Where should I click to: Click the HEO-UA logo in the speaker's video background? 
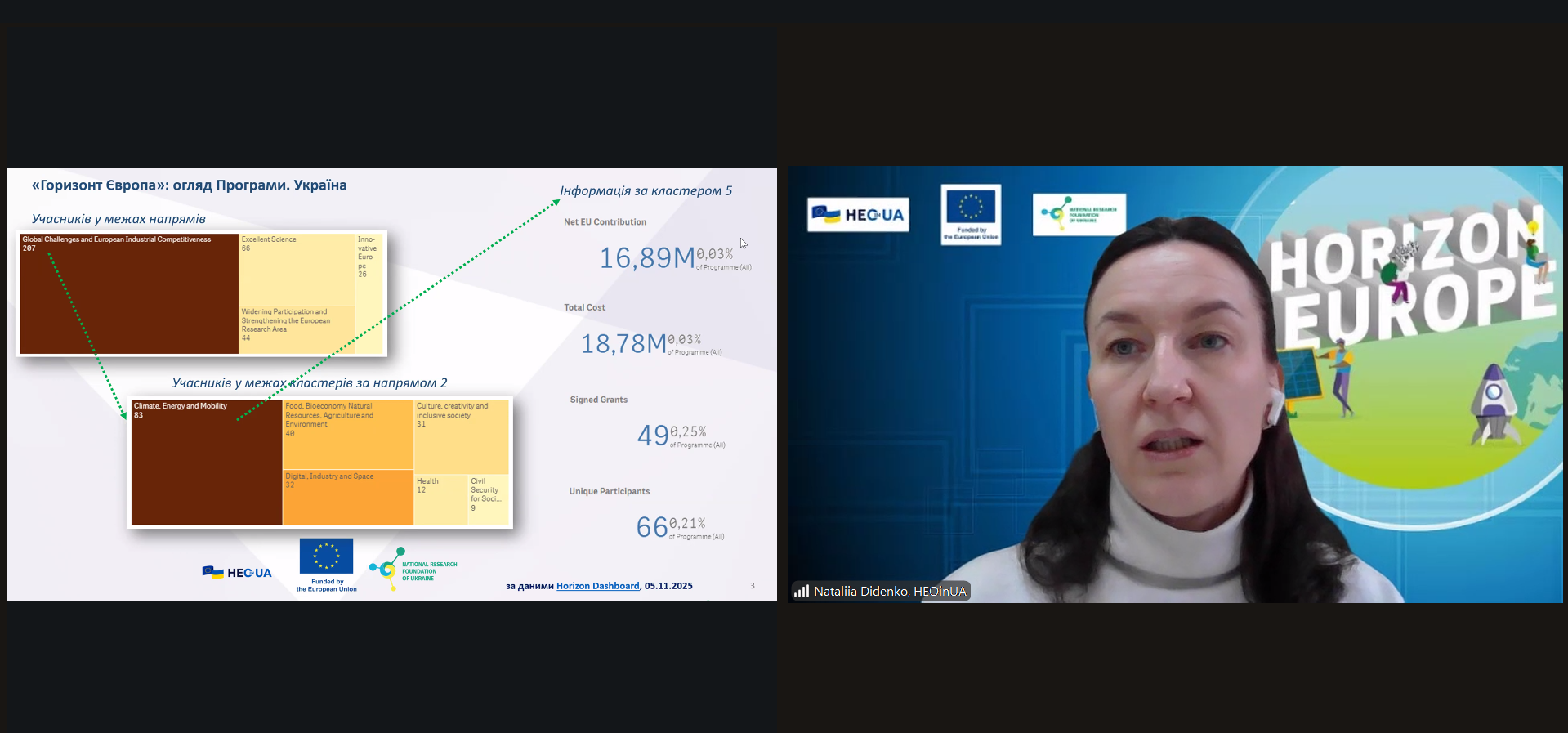[858, 215]
